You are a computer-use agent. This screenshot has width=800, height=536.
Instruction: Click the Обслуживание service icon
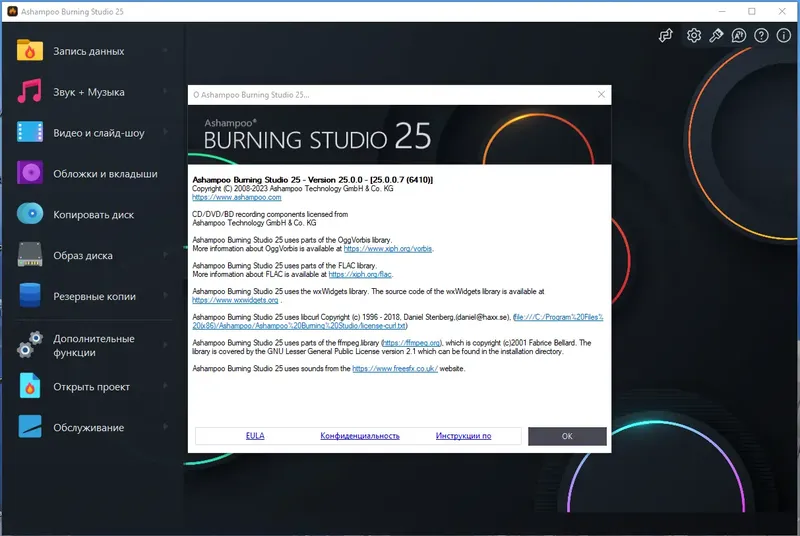(30, 427)
